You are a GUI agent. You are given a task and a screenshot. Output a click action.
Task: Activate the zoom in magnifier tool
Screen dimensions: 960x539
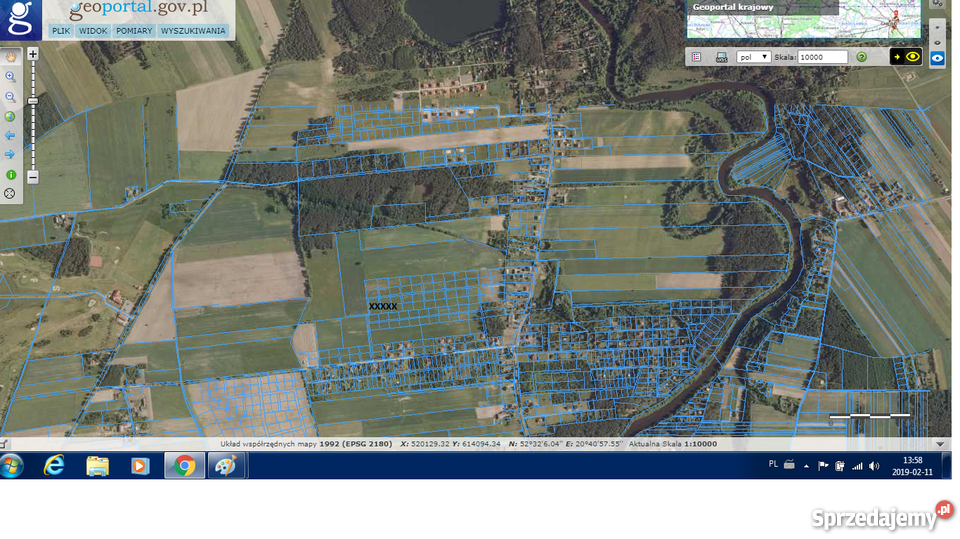(11, 76)
